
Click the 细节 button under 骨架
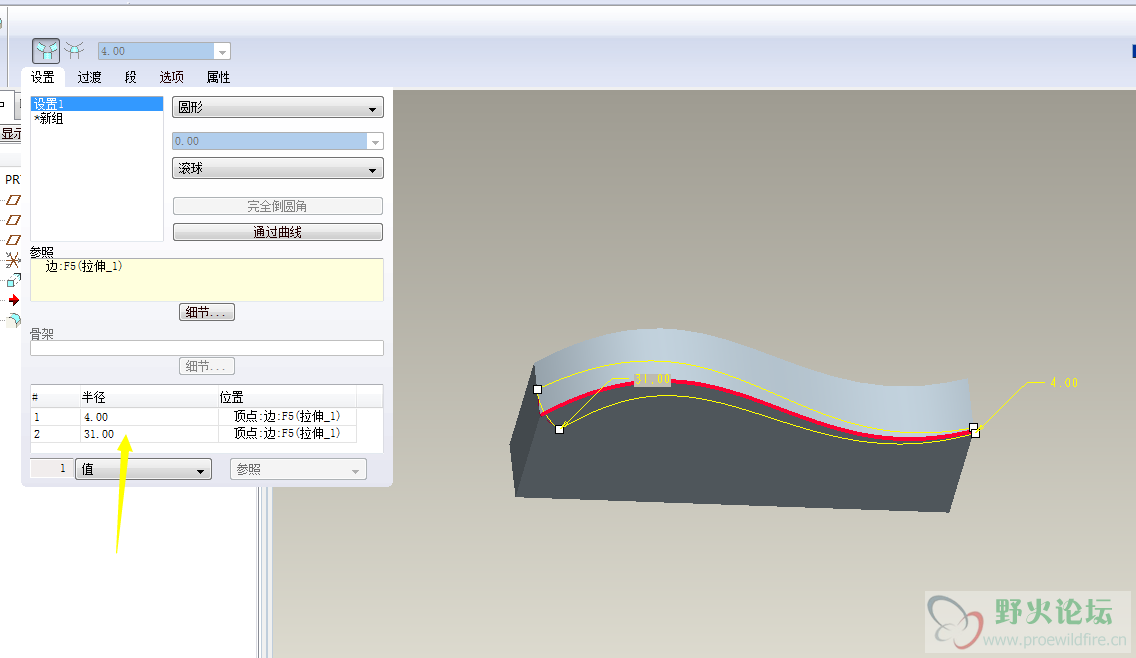tap(206, 366)
